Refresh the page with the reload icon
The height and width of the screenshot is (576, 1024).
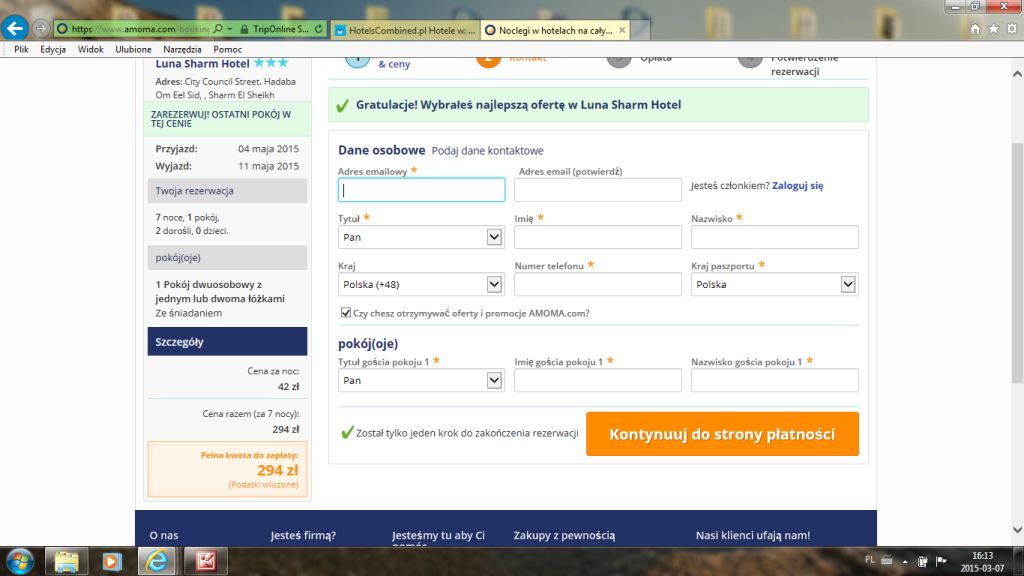point(319,29)
